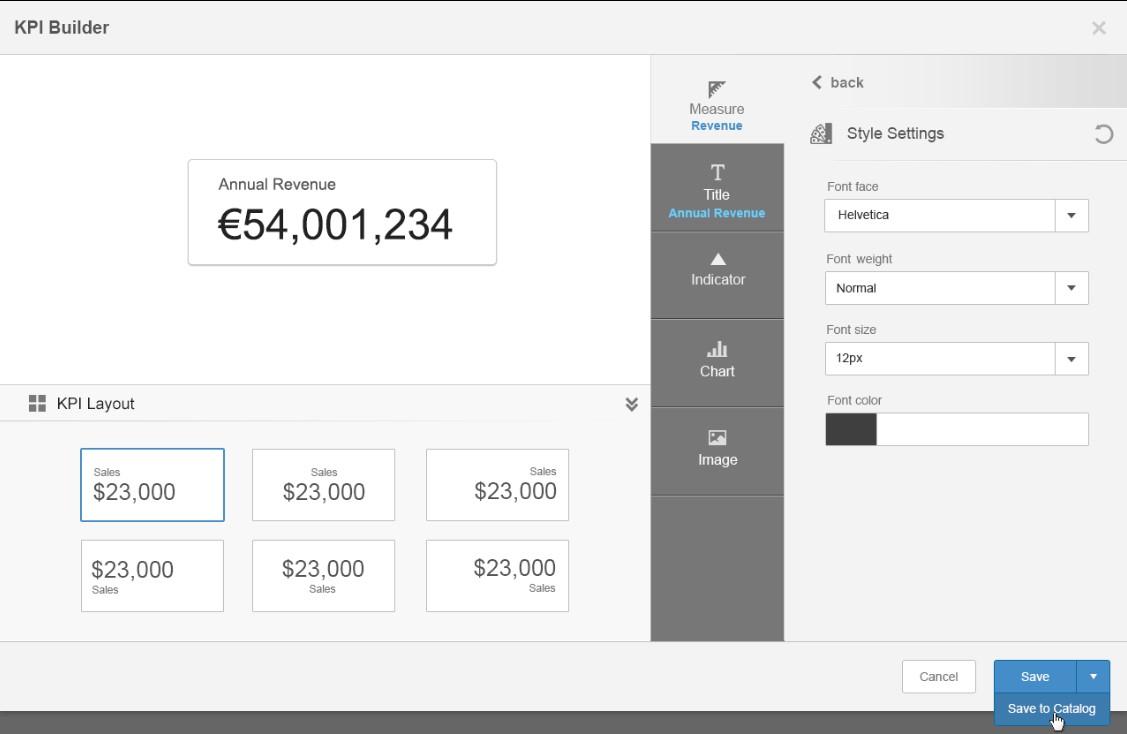The width and height of the screenshot is (1127, 734).
Task: Open the Font size dropdown
Action: pyautogui.click(x=1071, y=358)
